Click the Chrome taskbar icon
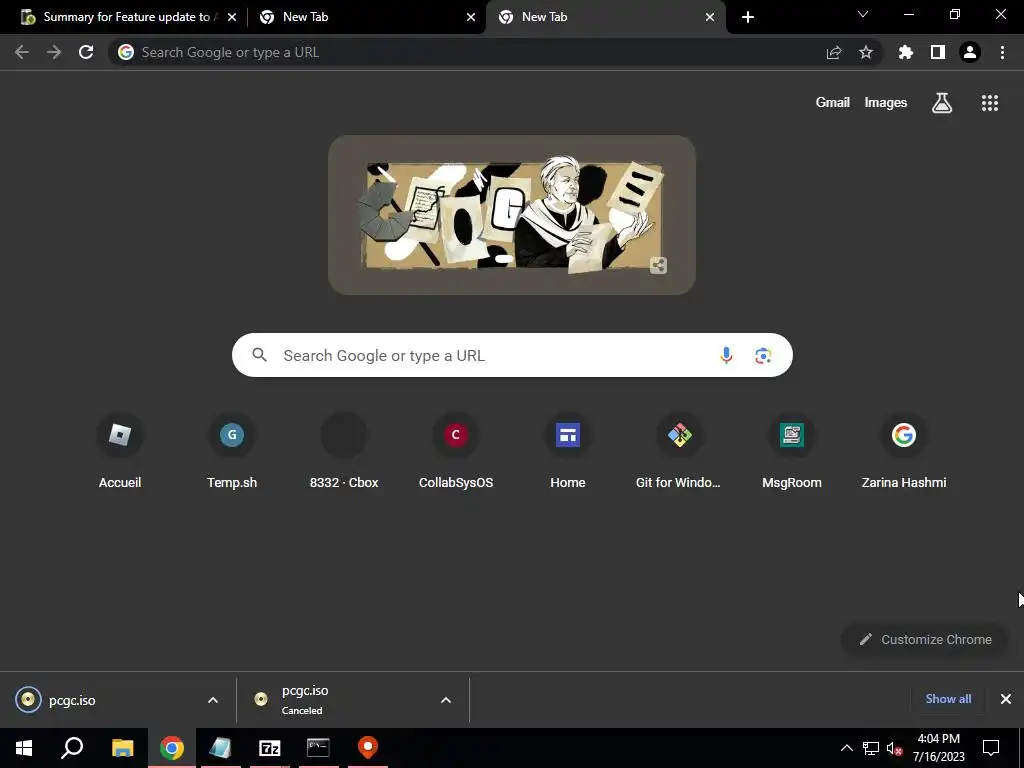 point(172,748)
